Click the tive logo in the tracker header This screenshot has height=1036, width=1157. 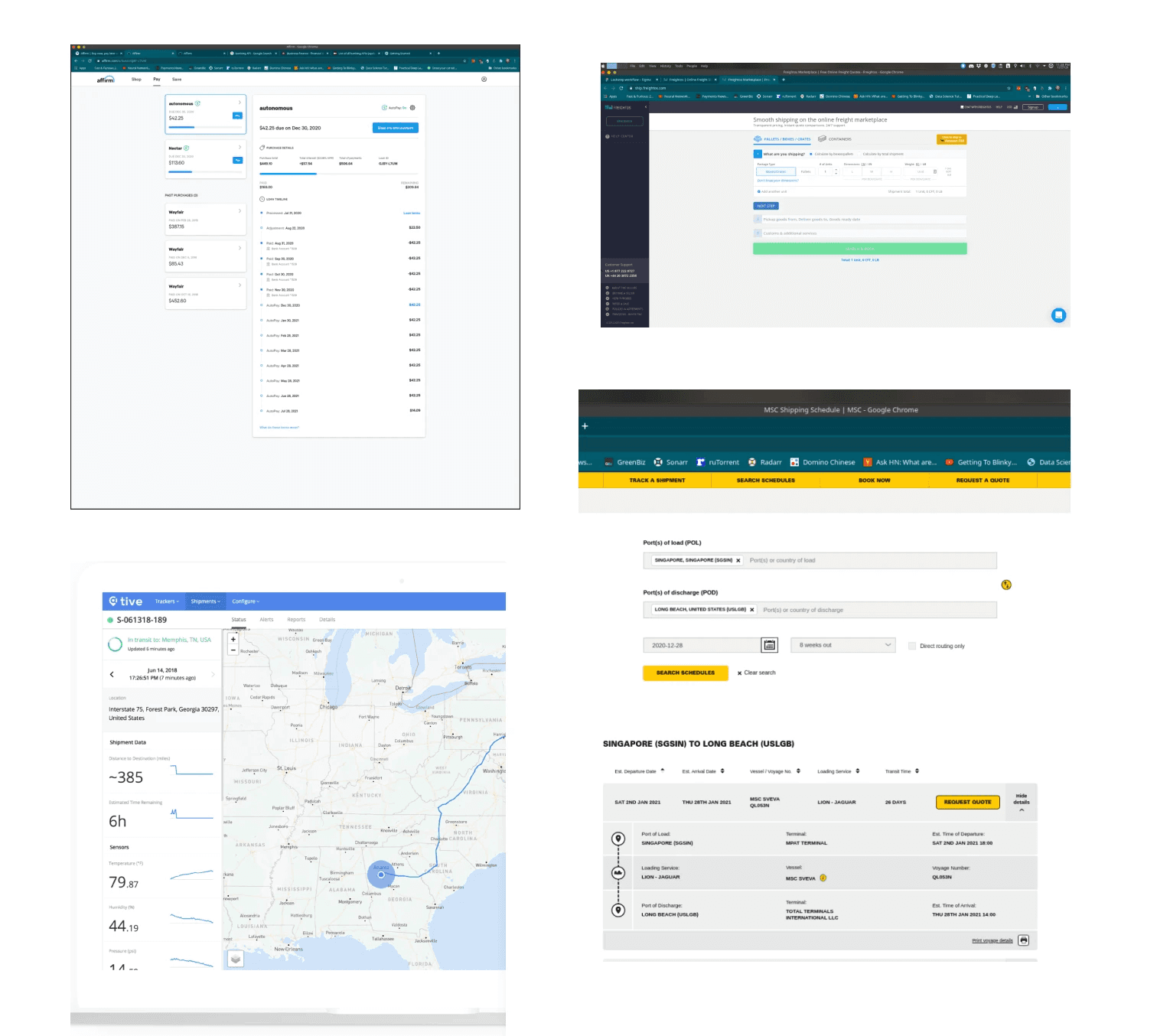(x=125, y=601)
